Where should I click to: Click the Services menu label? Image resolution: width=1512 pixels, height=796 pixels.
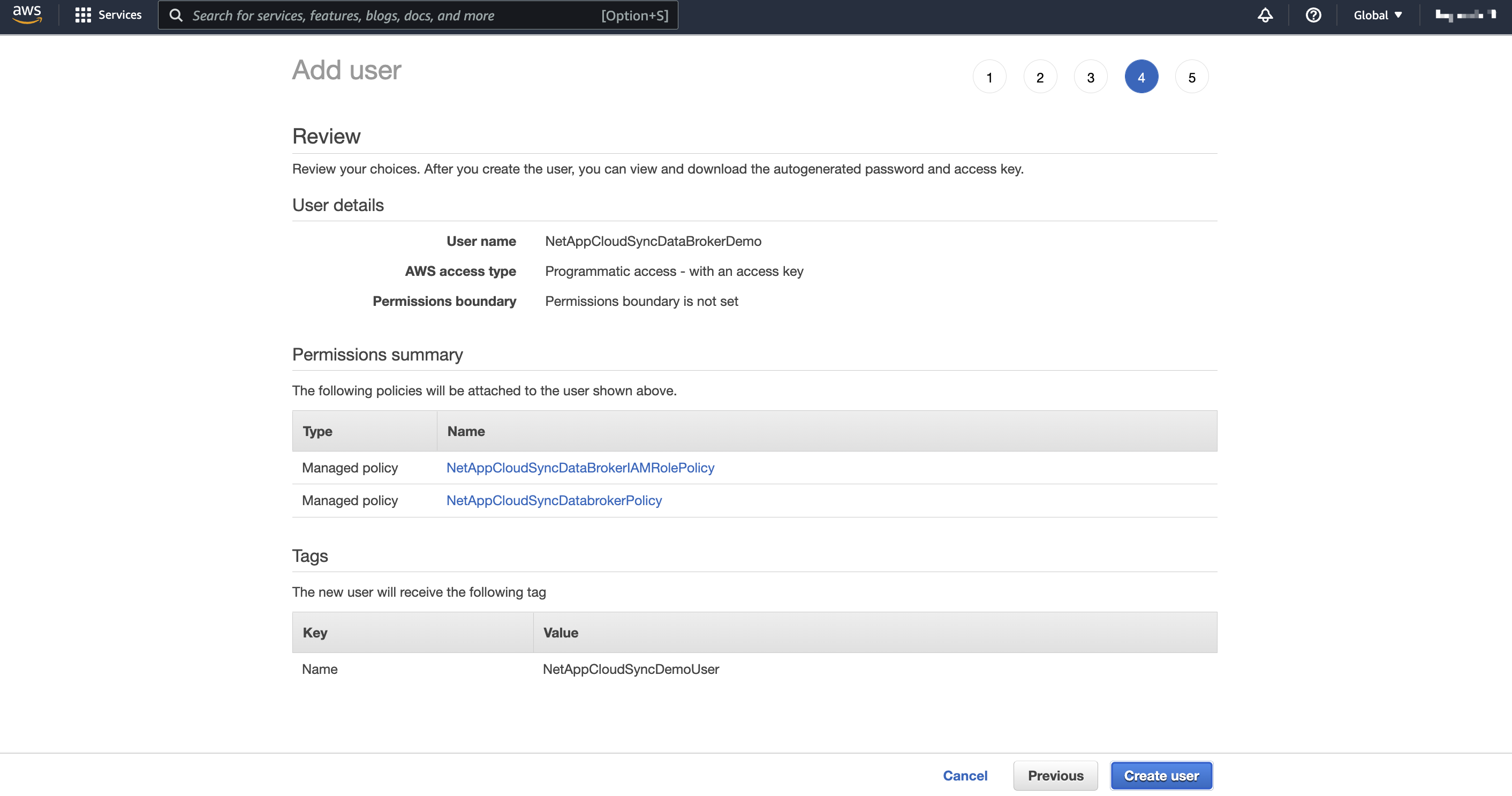tap(120, 15)
